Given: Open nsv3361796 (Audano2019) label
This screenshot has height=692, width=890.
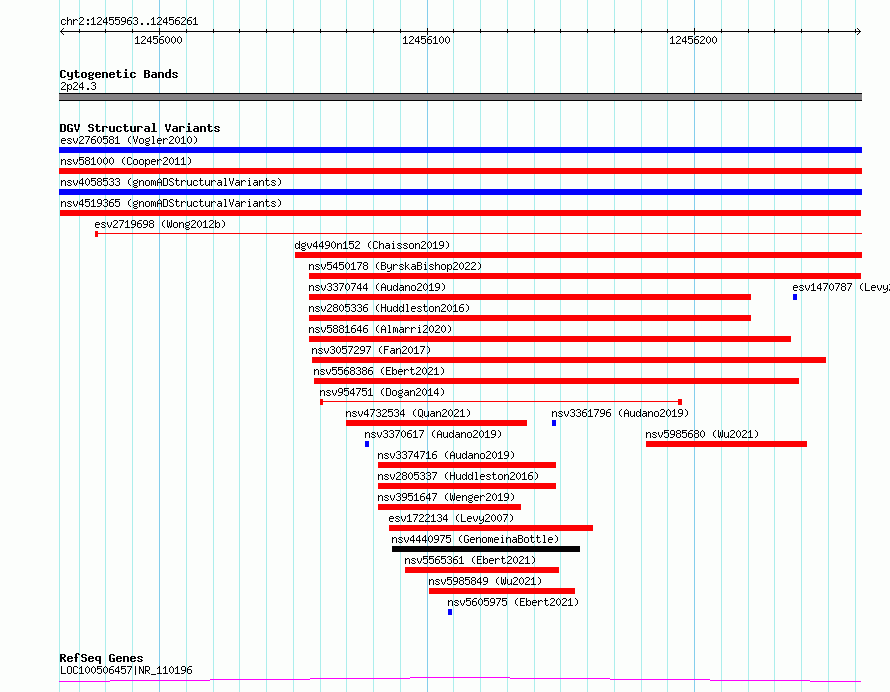Looking at the screenshot, I should (x=620, y=413).
